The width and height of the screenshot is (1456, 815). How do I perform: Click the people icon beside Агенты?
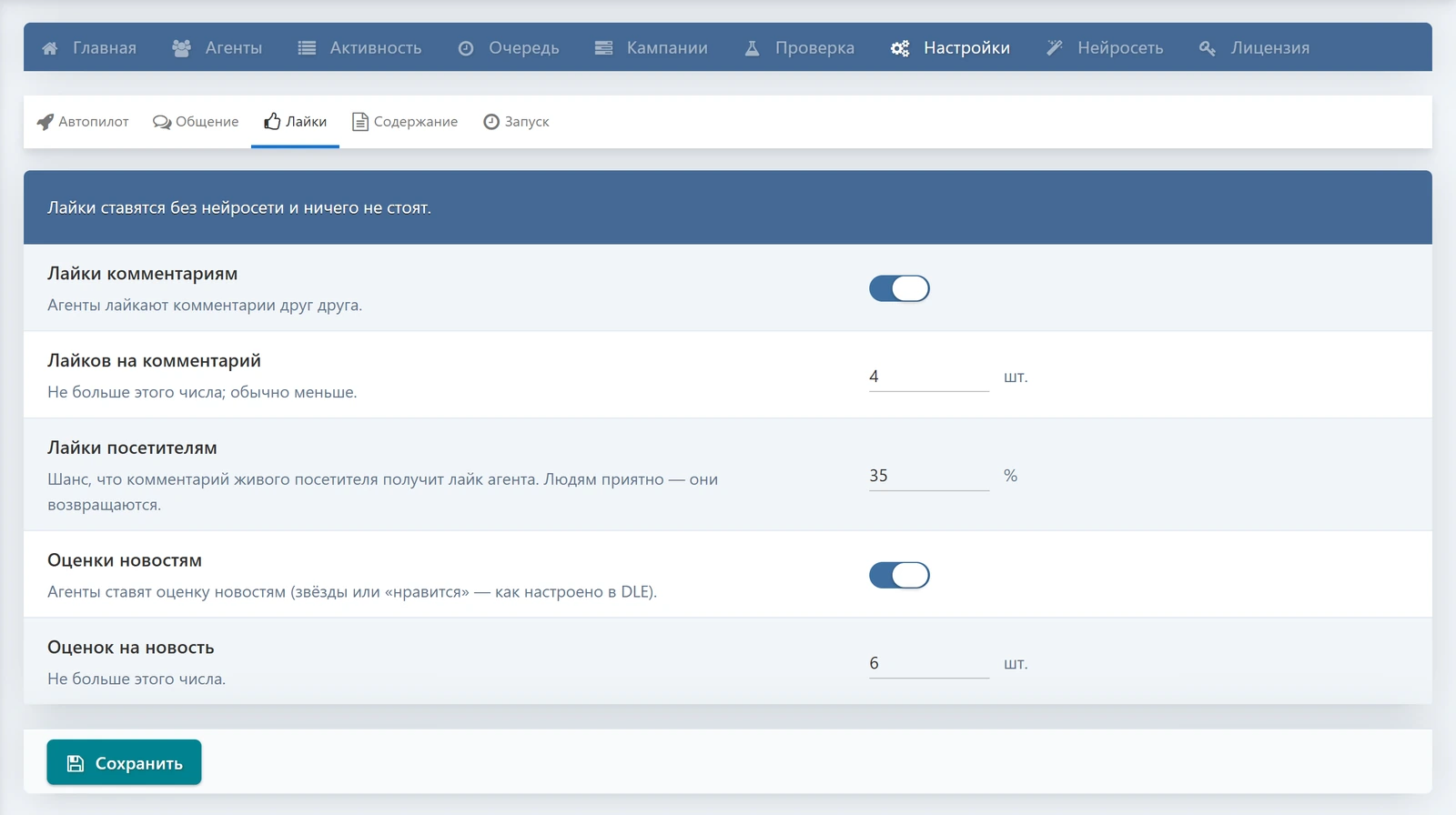pos(181,48)
